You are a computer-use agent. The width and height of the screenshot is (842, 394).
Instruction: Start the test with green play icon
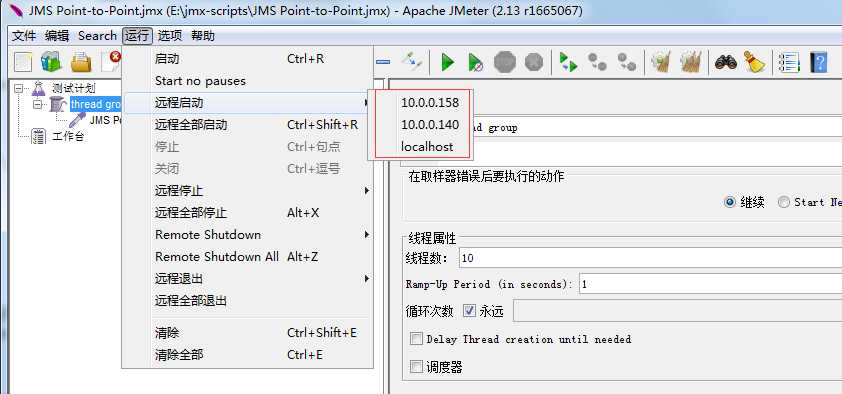coord(447,62)
